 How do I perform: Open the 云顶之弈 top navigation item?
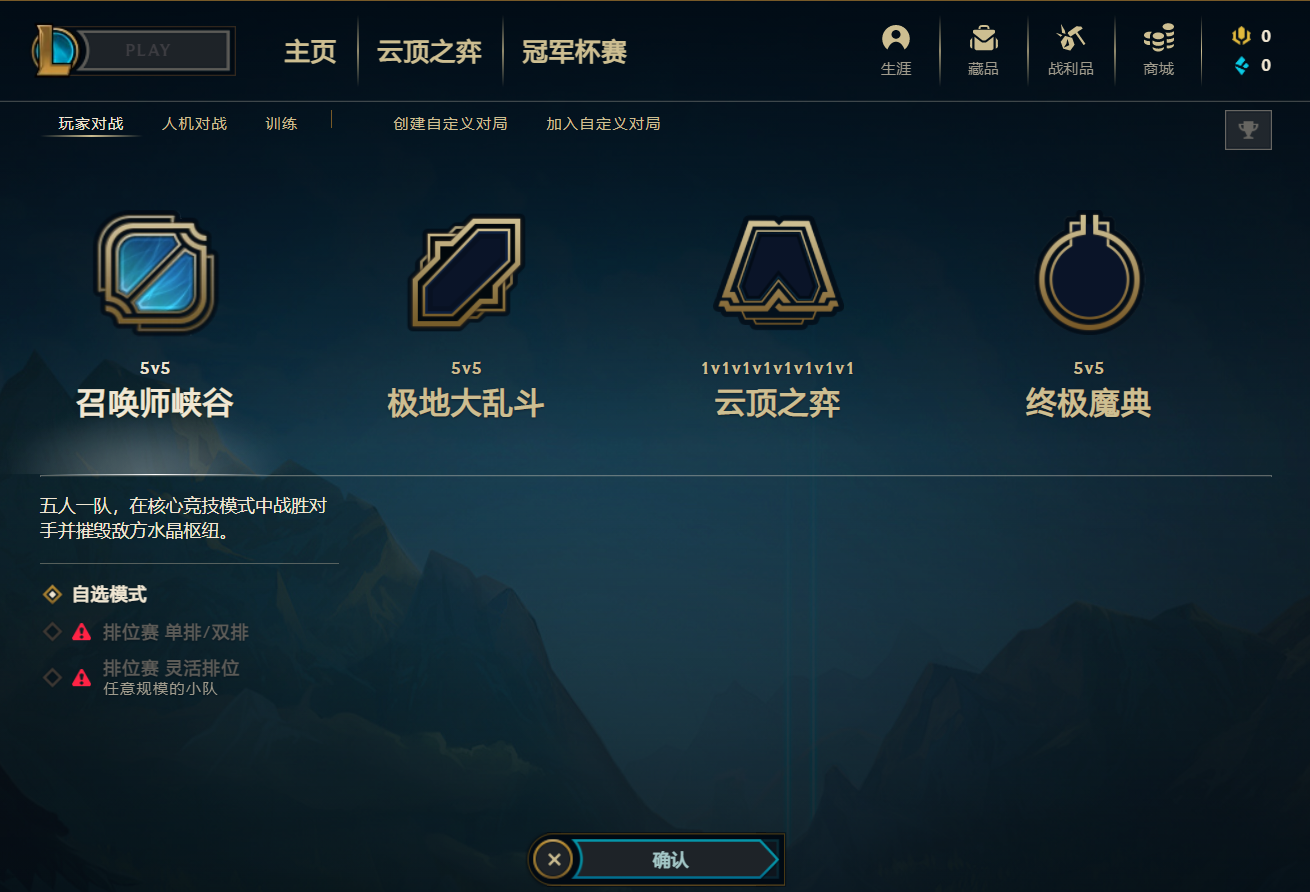point(430,52)
